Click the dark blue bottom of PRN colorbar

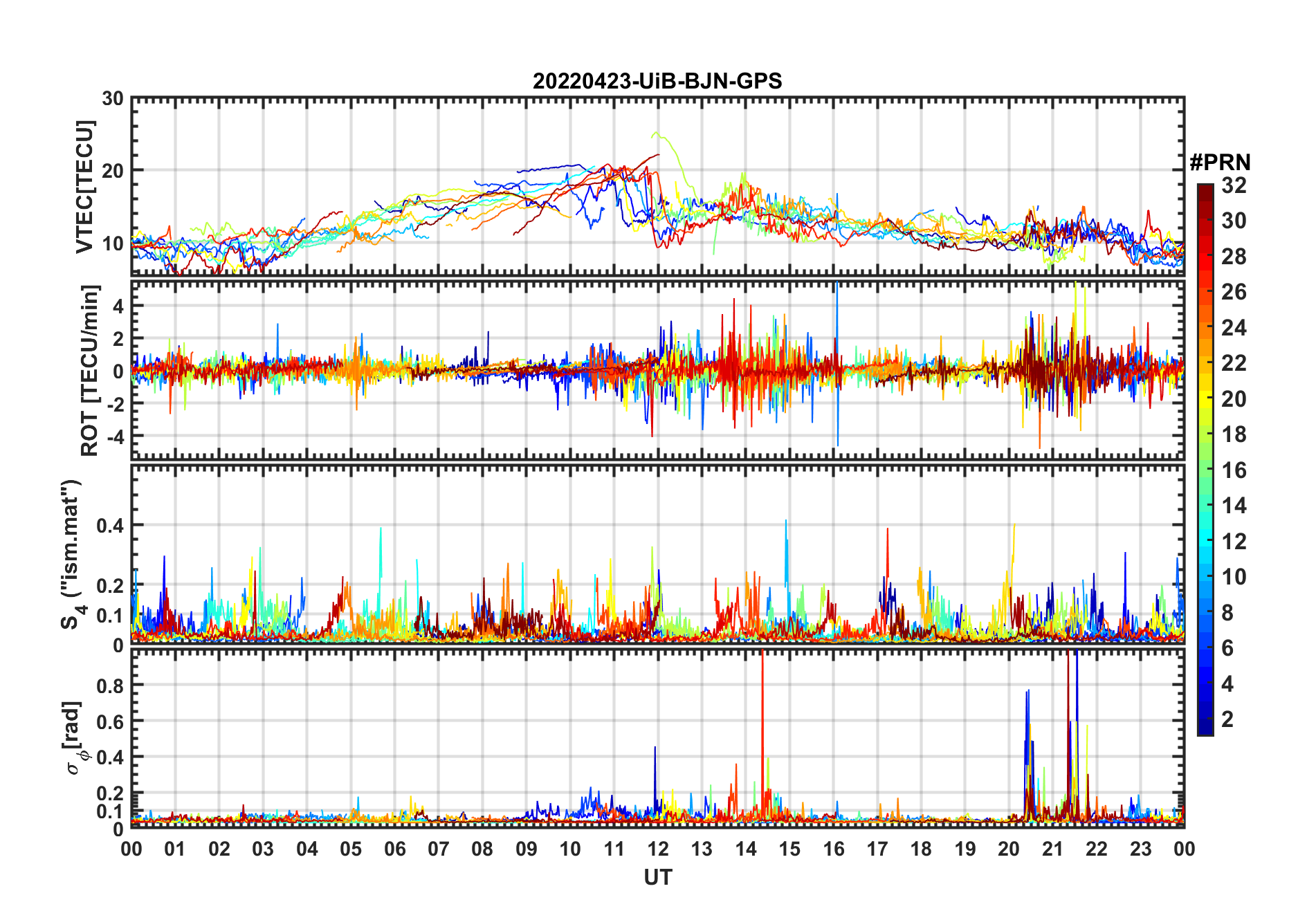(x=1205, y=728)
